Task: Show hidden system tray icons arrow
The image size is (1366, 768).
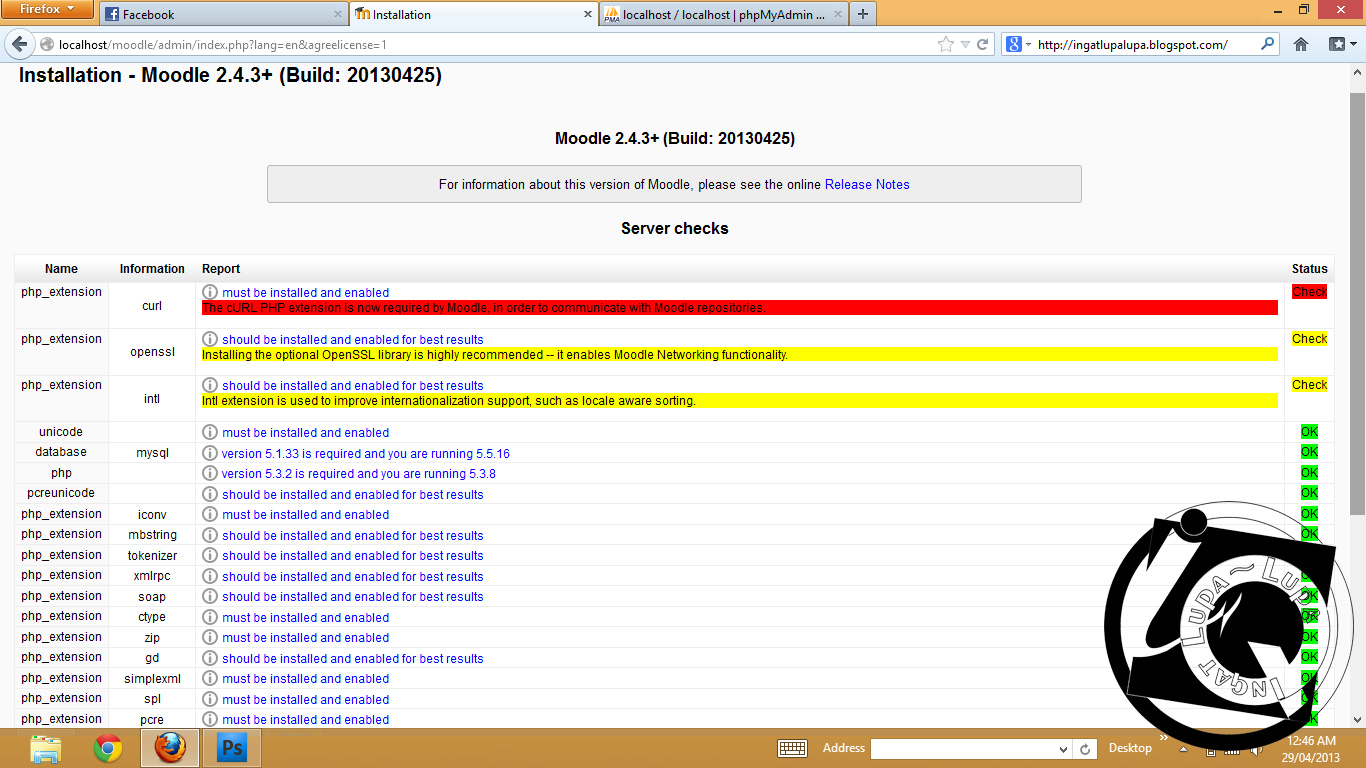Action: click(1183, 748)
